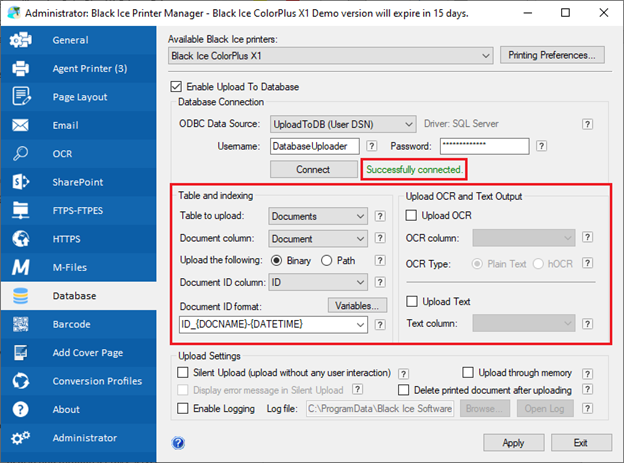The image size is (624, 463).
Task: Click the Email envelope icon
Action: click(x=21, y=125)
